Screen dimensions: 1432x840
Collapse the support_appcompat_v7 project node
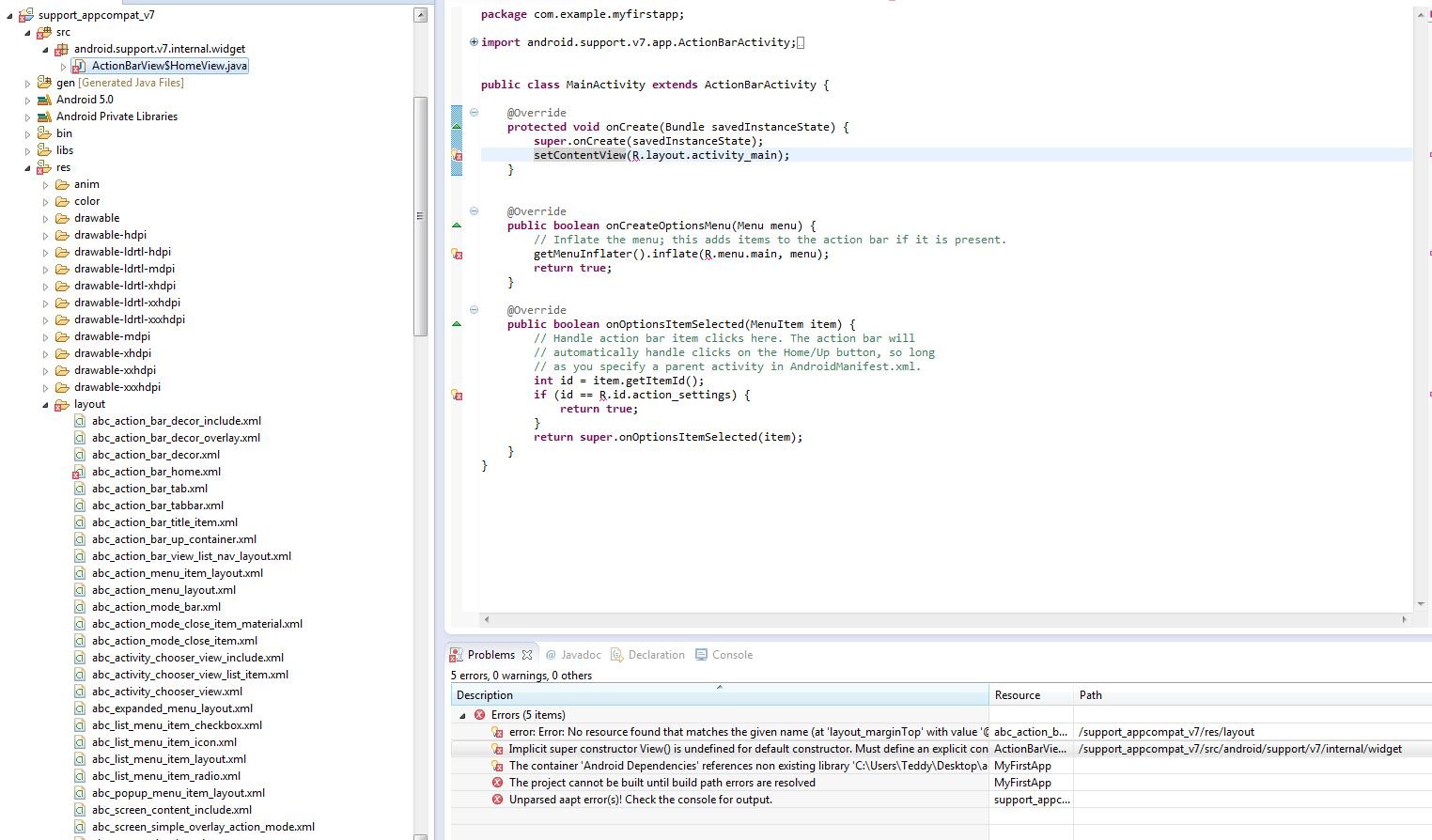(x=9, y=15)
